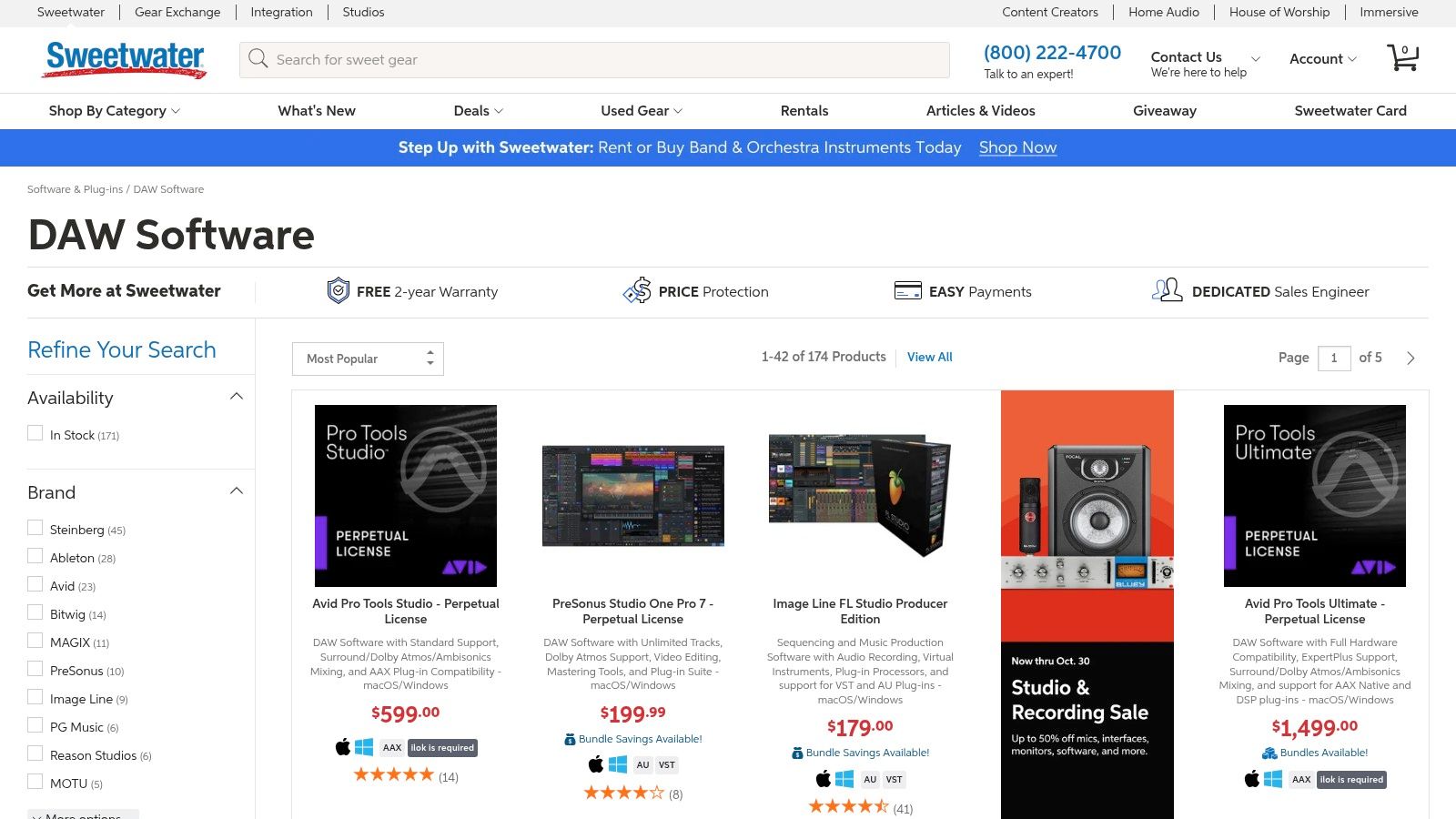Open the shopping cart icon

1402,58
